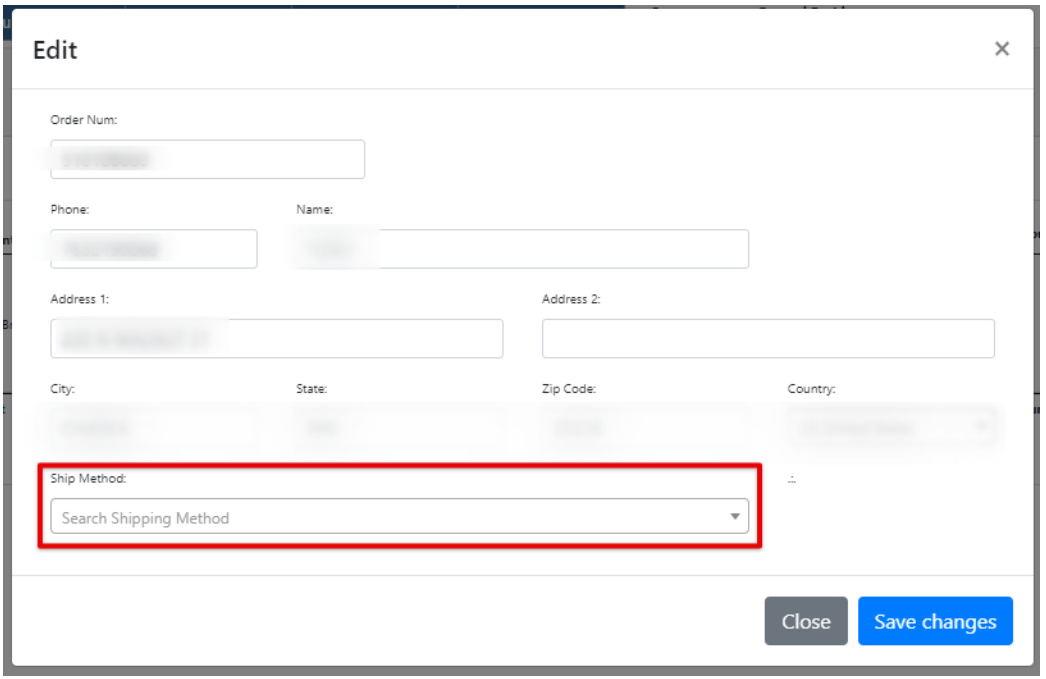Click the Save changes button
The image size is (1046, 679).
point(935,621)
